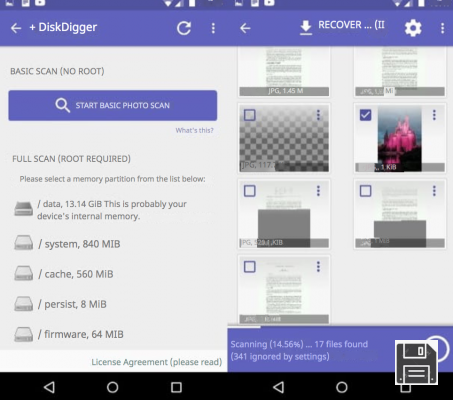Tap the left phone's Android back button
Screen dimensions: 453x400
click(49, 387)
